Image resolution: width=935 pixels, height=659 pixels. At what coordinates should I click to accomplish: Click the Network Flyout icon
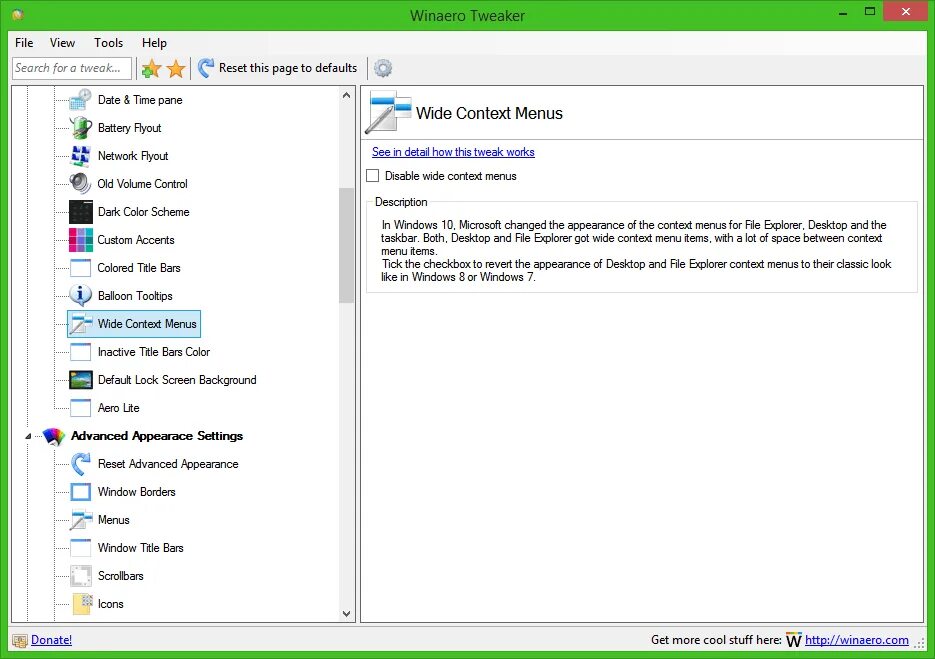[x=81, y=156]
